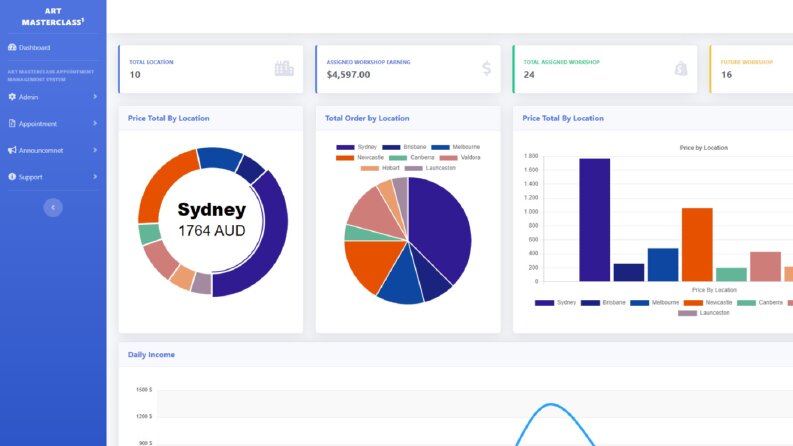Toggle Launceston in the pie chart legend
This screenshot has height=446, width=793.
(x=430, y=168)
